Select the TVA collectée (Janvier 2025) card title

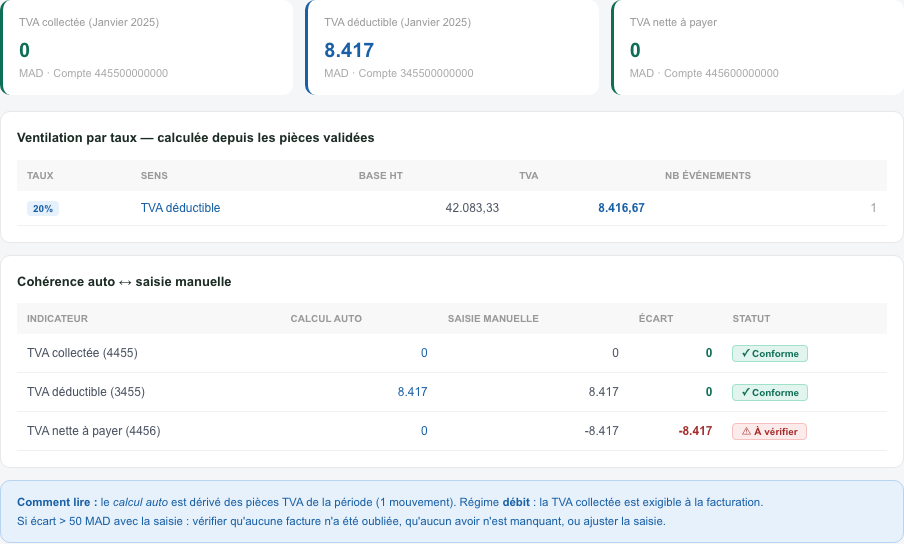tap(89, 22)
